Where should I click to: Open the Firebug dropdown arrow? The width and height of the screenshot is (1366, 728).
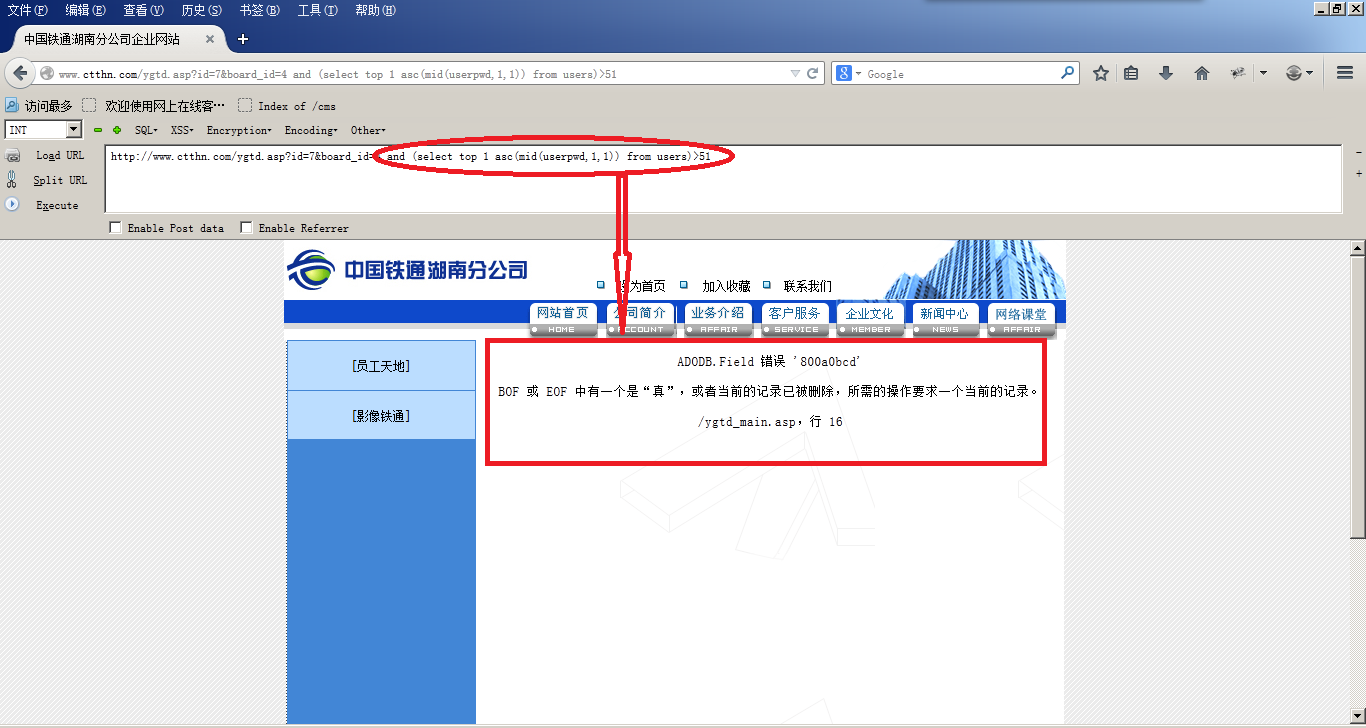point(1263,73)
